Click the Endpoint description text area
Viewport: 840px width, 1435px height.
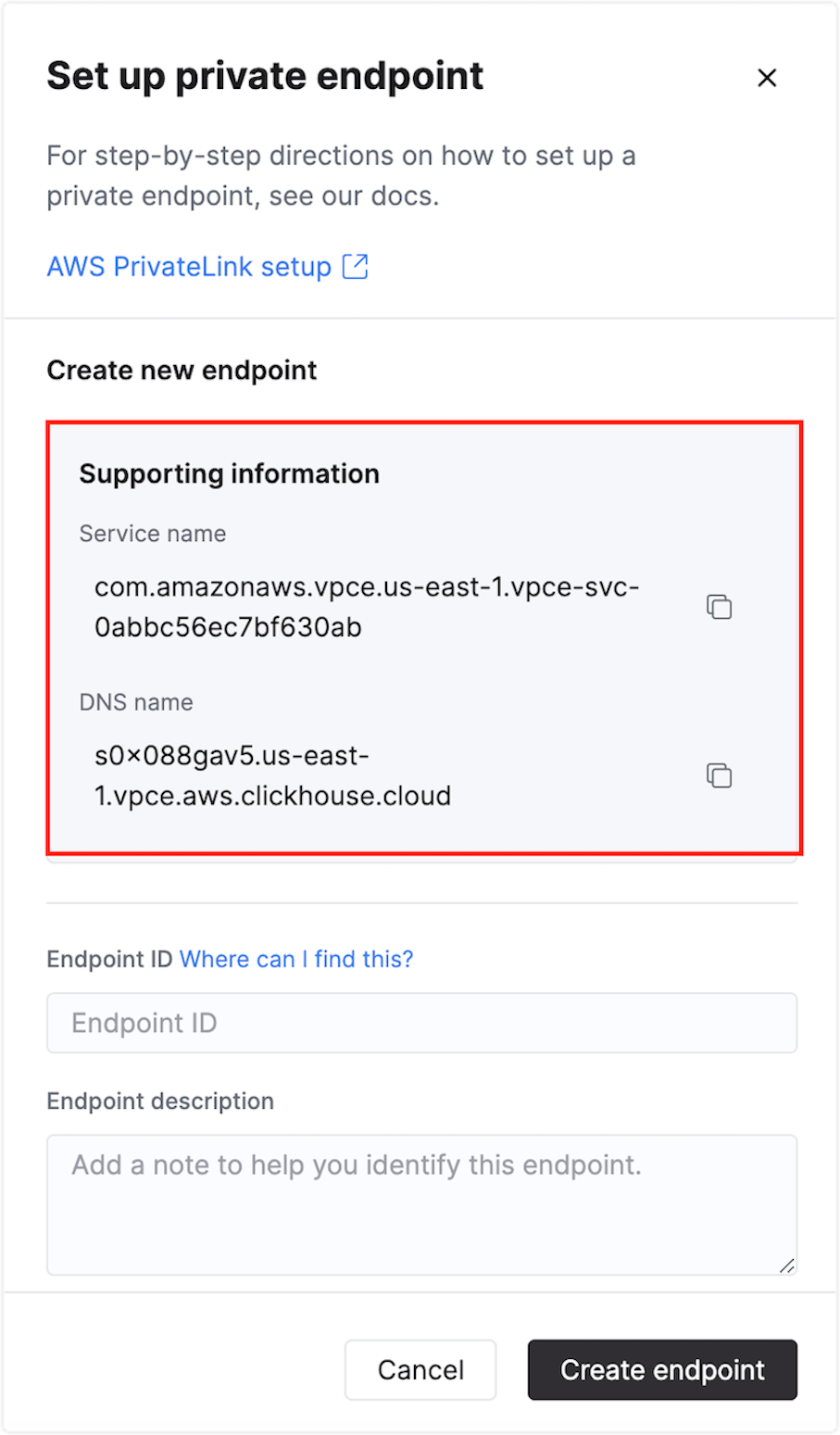coord(421,1204)
